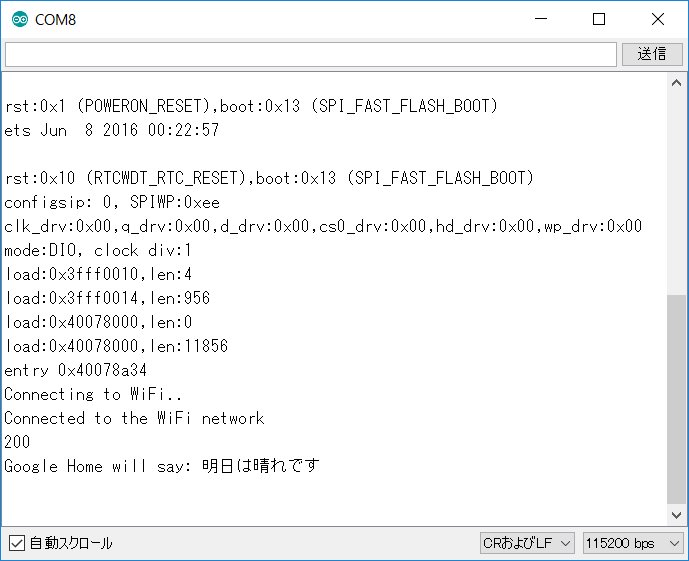689x561 pixels.
Task: Click the 'mode:DIO, clock div:1' line
Action: pyautogui.click(x=98, y=250)
